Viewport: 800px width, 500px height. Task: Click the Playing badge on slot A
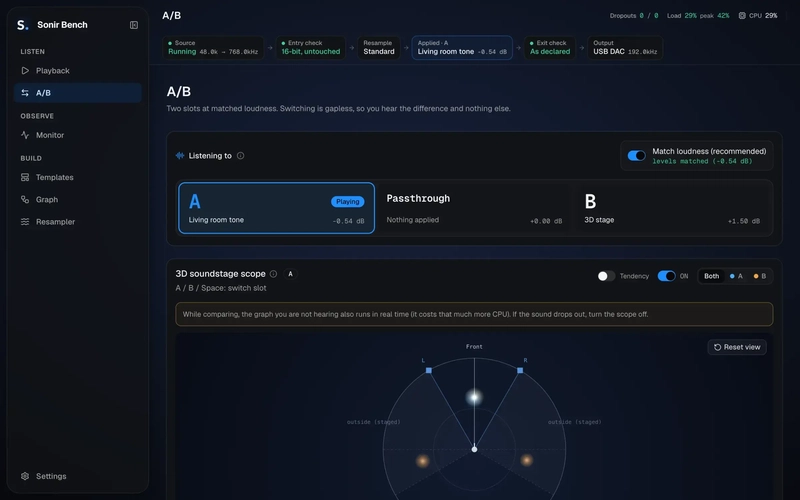[x=347, y=202]
